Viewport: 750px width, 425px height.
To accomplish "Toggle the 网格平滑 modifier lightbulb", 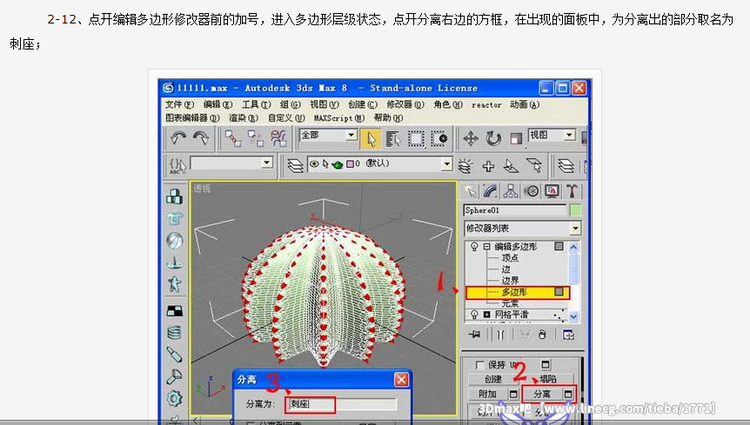I will click(474, 315).
